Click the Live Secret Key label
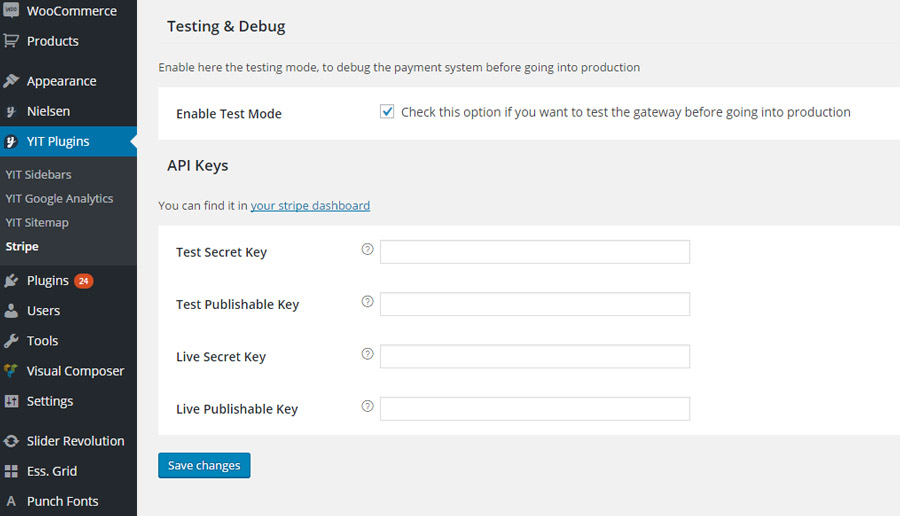900x516 pixels. [220, 356]
